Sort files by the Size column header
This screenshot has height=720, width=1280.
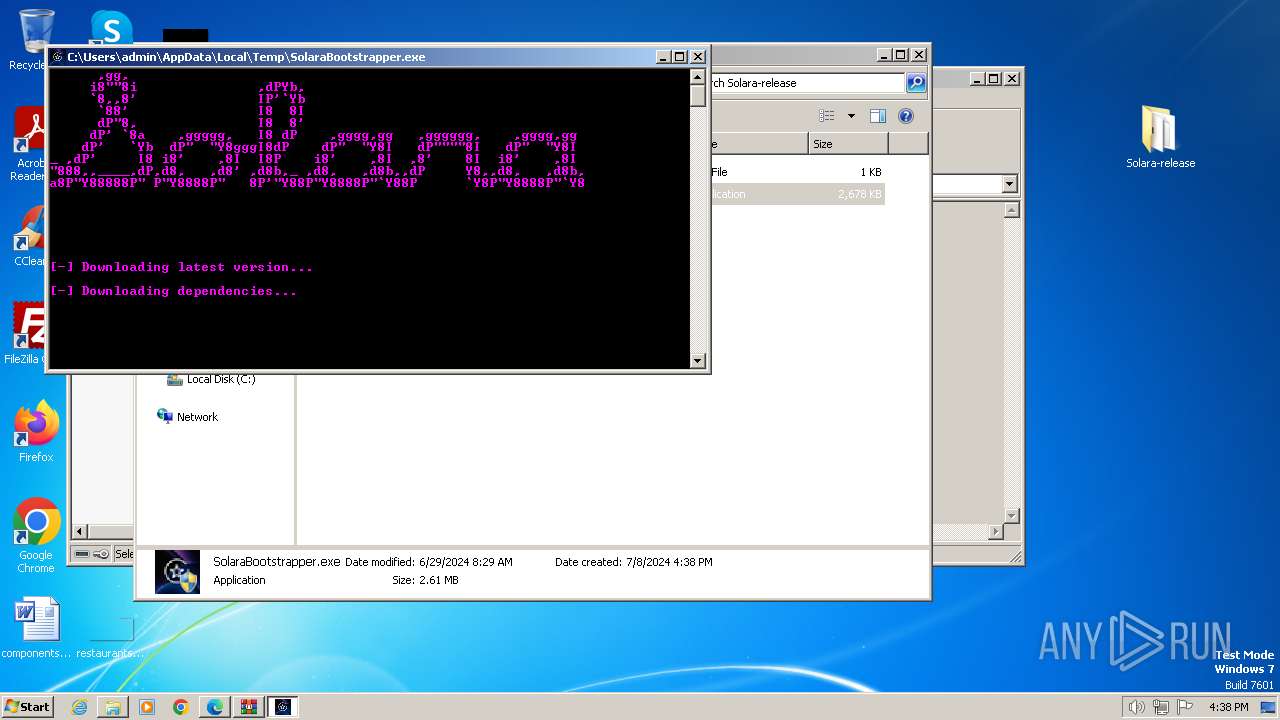tap(847, 144)
